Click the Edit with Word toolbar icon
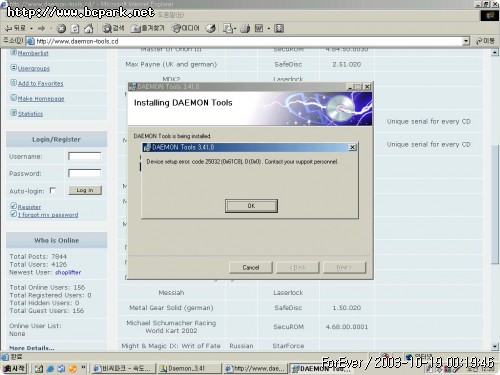The width and height of the screenshot is (500, 375). click(x=259, y=29)
